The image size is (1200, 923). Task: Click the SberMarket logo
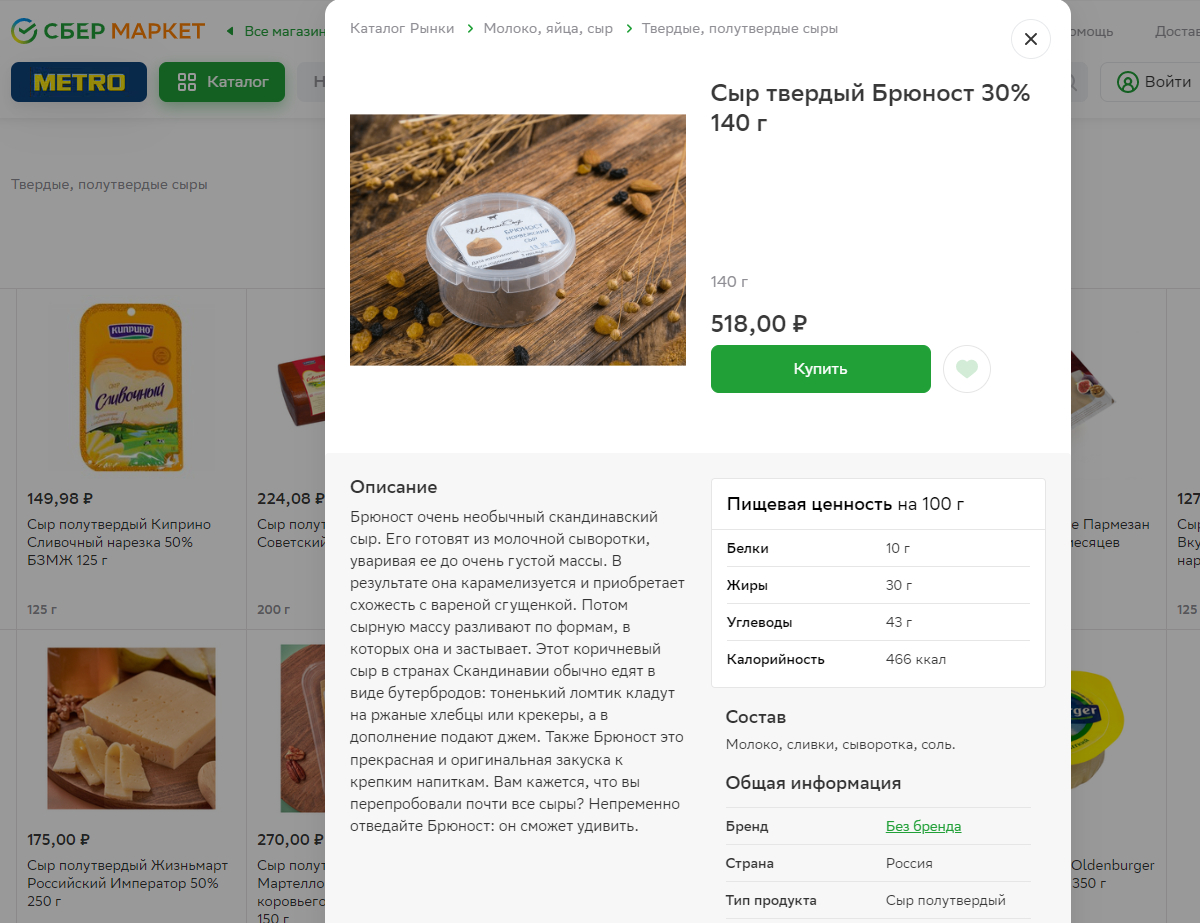coord(108,31)
